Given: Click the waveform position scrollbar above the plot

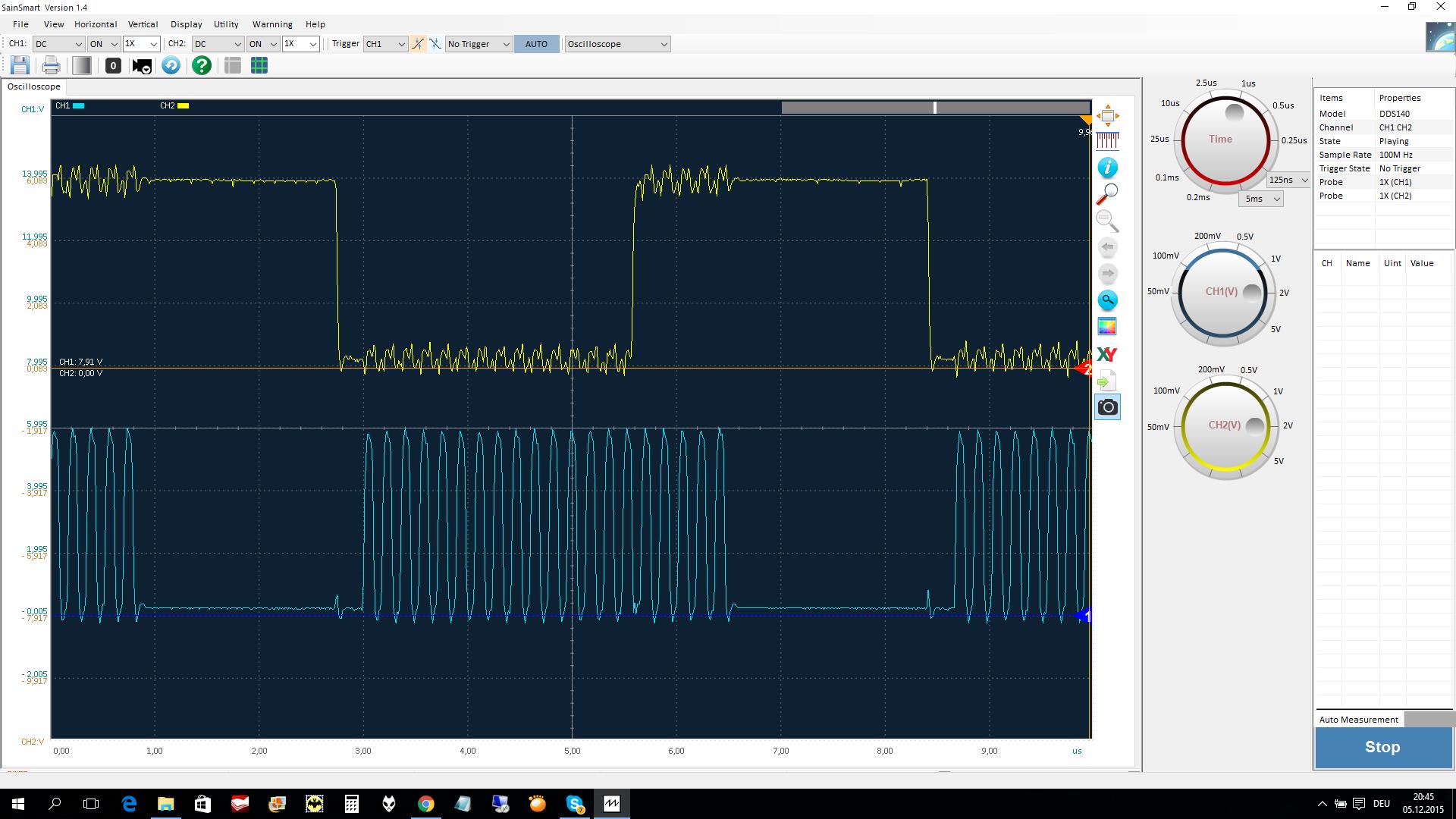Looking at the screenshot, I should 936,108.
